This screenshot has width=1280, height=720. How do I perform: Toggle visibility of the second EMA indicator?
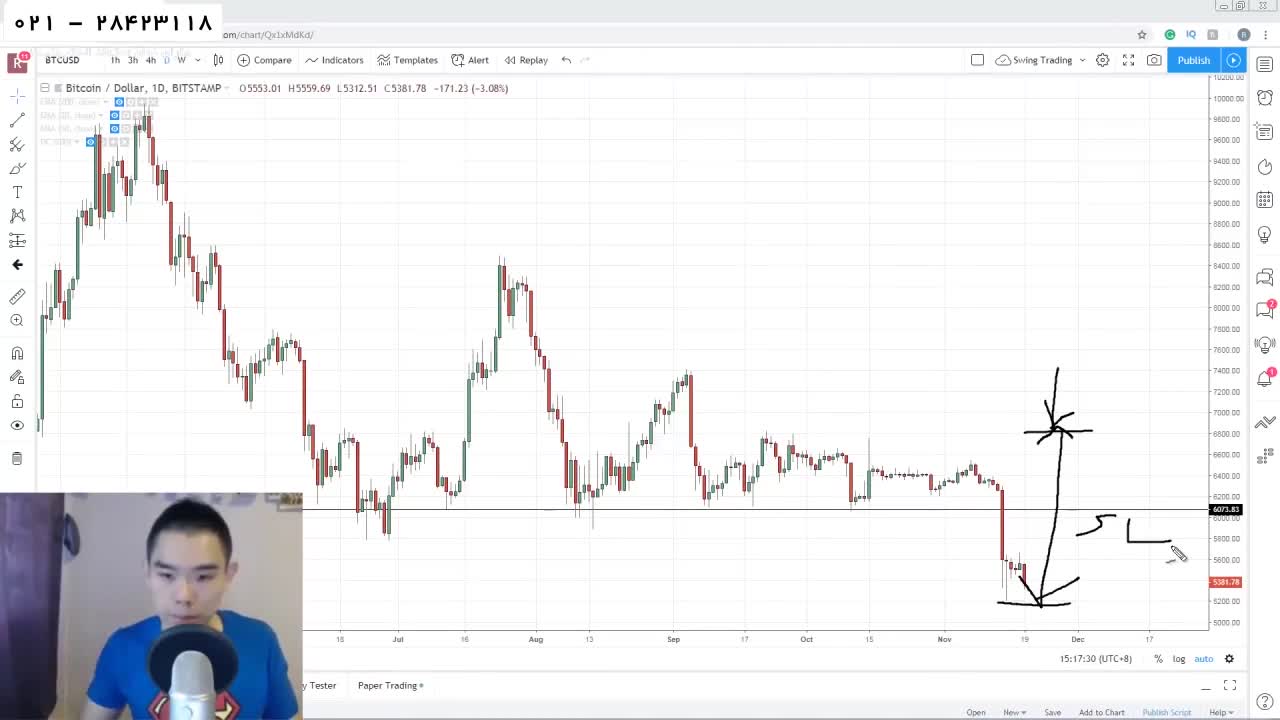[114, 115]
